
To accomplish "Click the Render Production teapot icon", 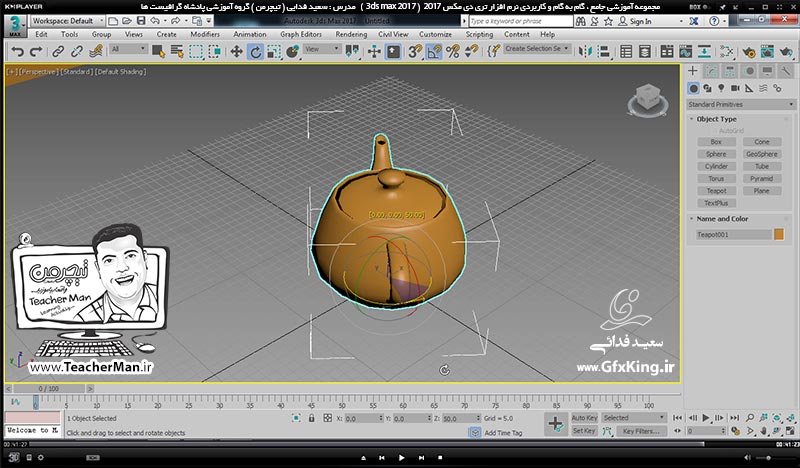I will [x=786, y=52].
